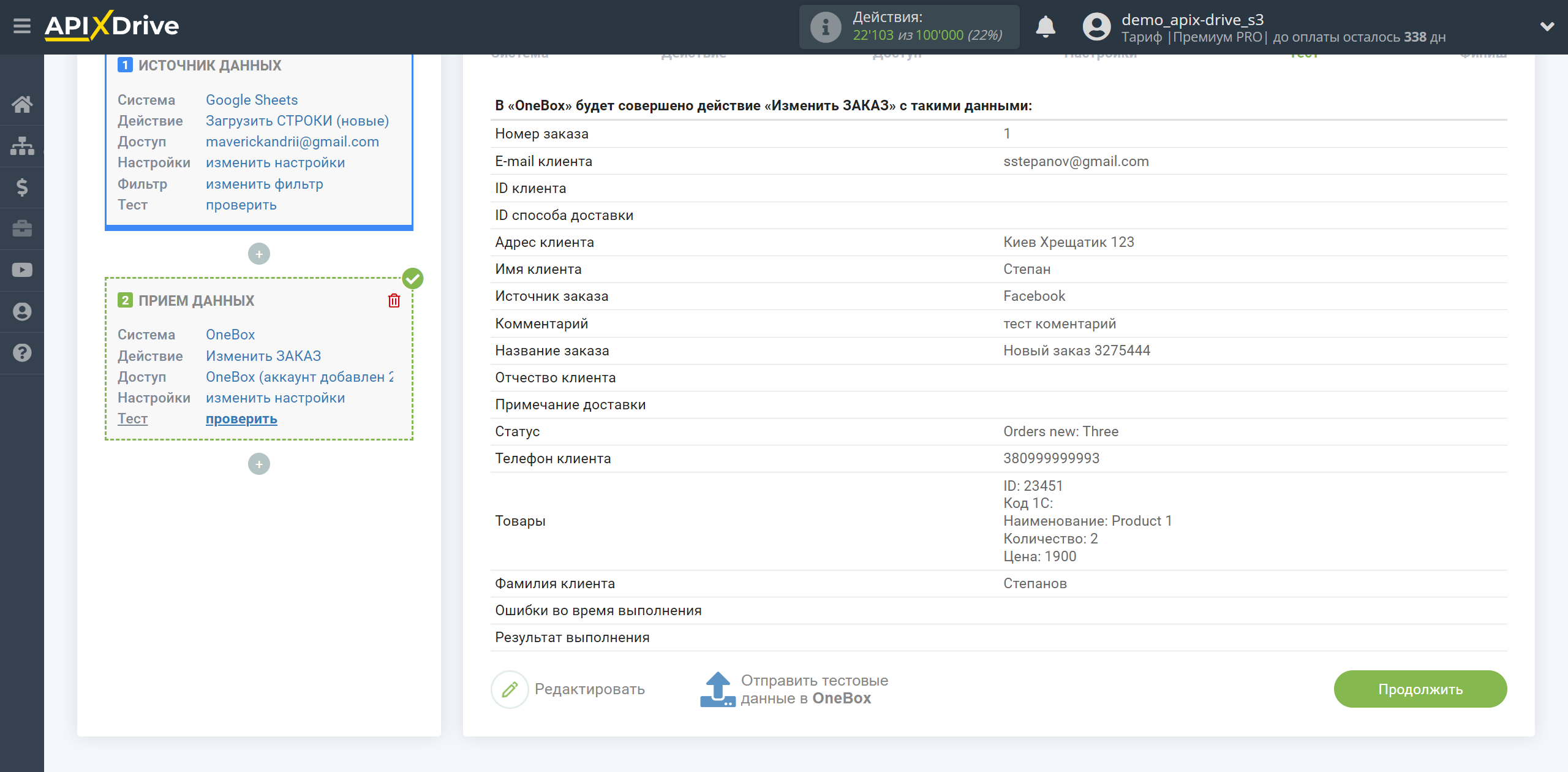
Task: Select phone value 380999999993
Action: pyautogui.click(x=1051, y=458)
